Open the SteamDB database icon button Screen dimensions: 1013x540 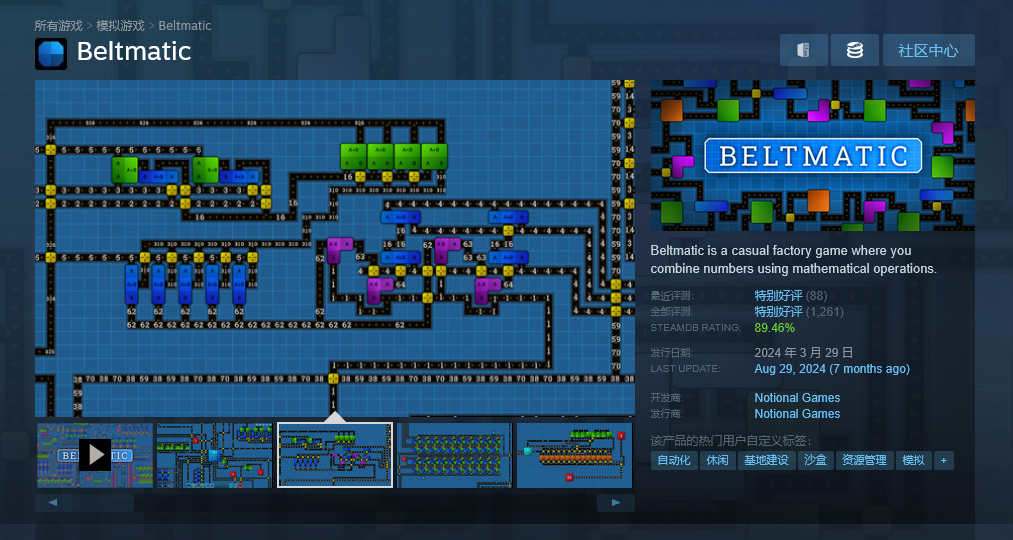(854, 50)
